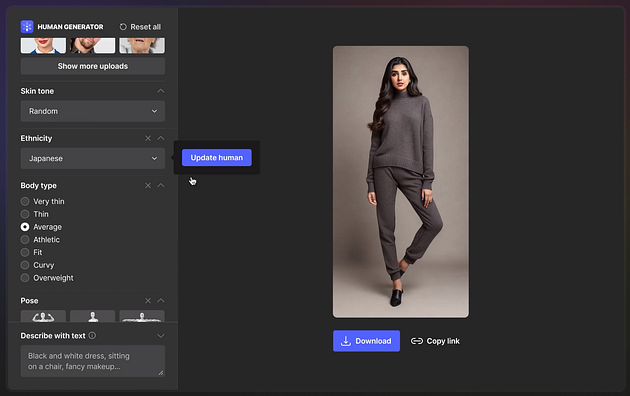Click the Update human button
Image resolution: width=630 pixels, height=396 pixels.
tap(217, 158)
